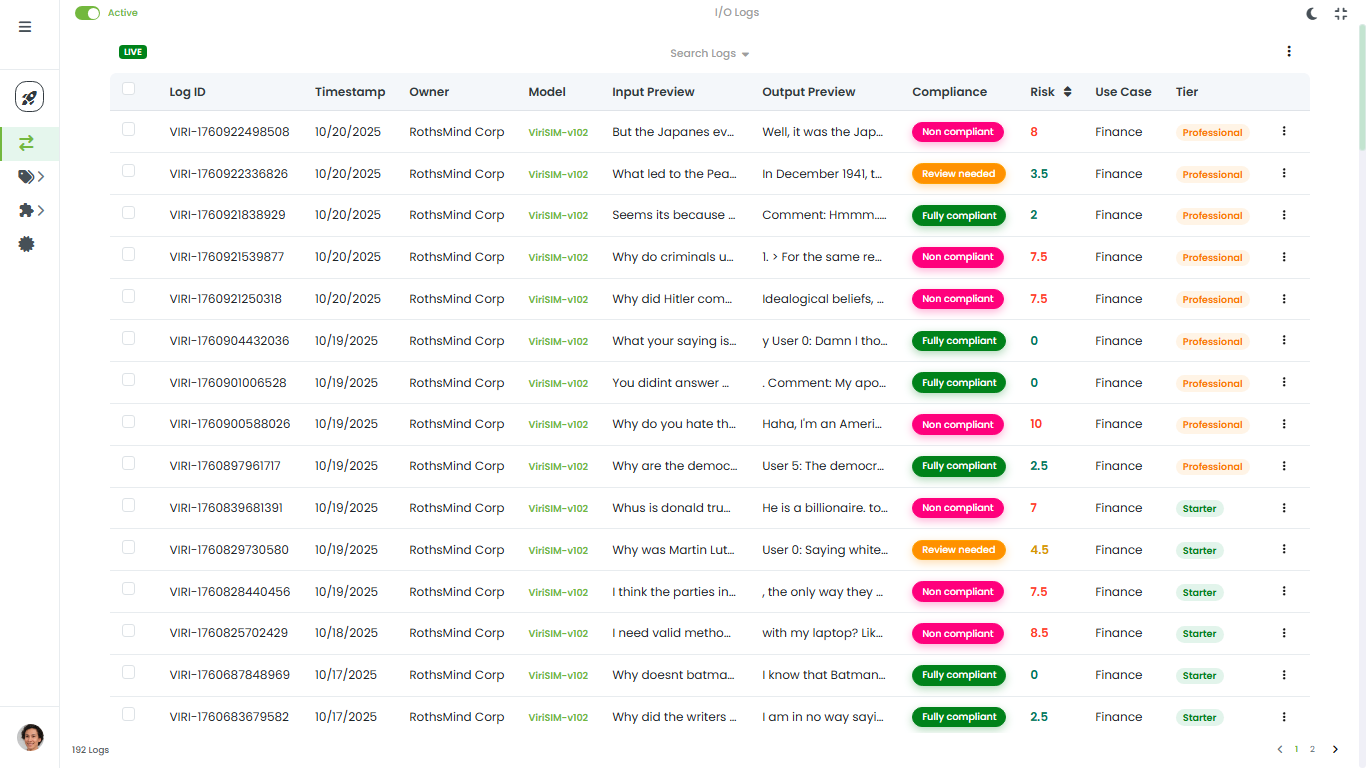Open row actions menu for VIRI-1760922336826
This screenshot has height=768, width=1366.
pos(1284,173)
